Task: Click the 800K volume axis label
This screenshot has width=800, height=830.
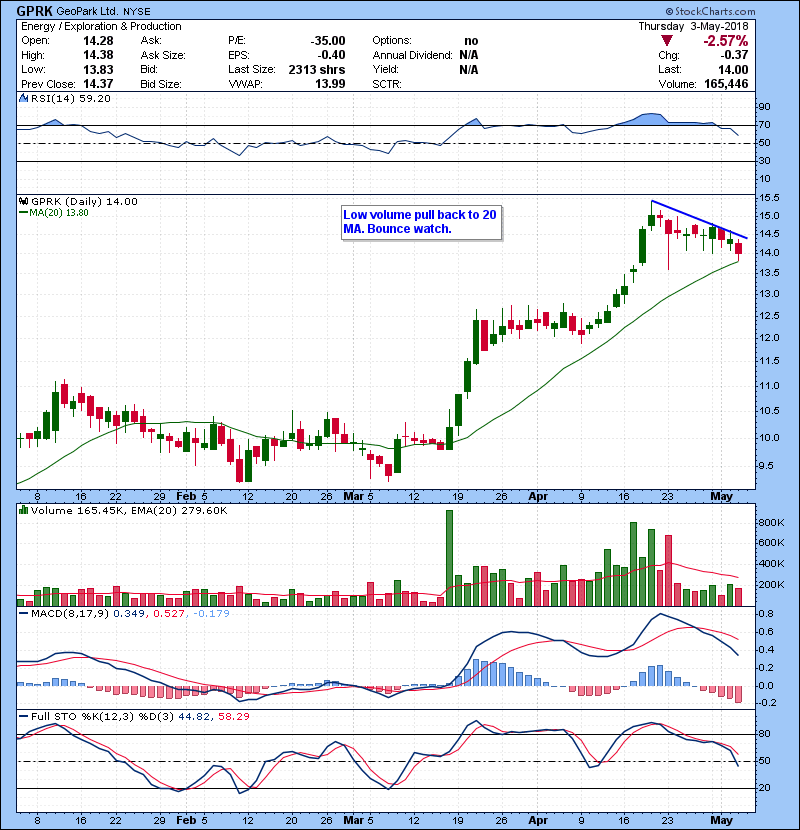Action: [x=772, y=522]
